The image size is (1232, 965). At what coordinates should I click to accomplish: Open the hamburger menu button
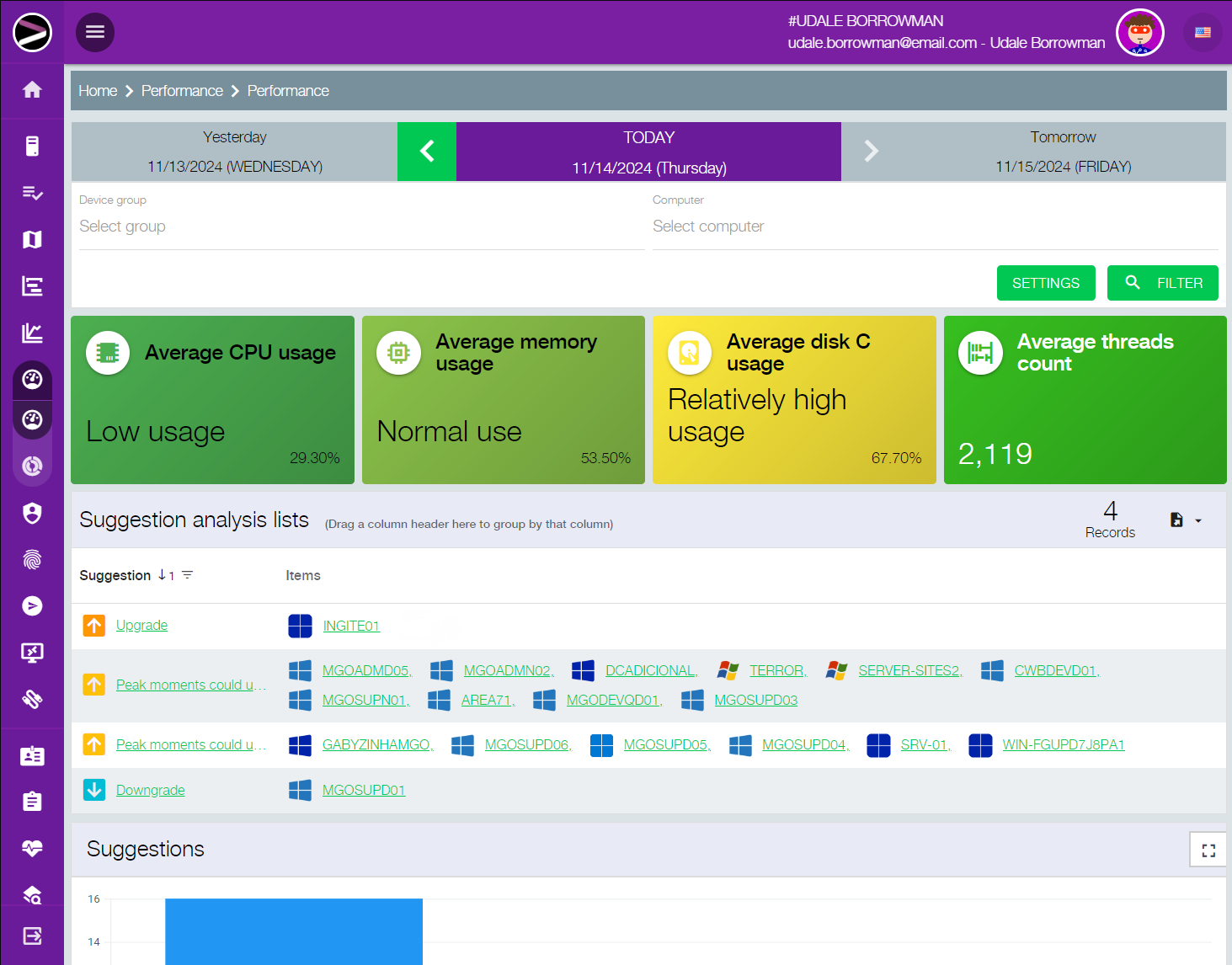pos(95,32)
